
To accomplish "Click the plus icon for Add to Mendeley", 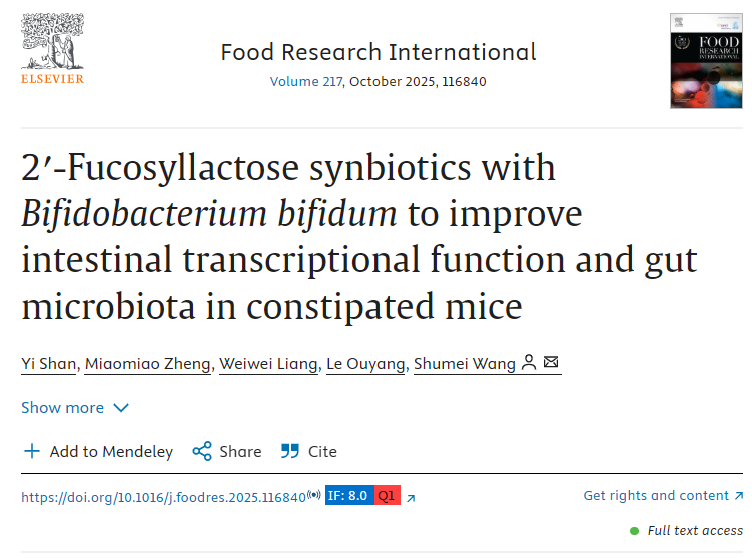I will coord(32,451).
